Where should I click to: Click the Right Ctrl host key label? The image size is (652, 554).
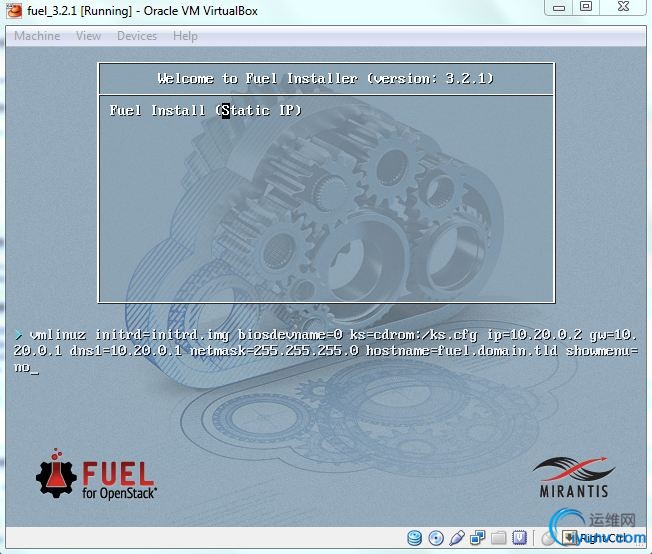[603, 538]
